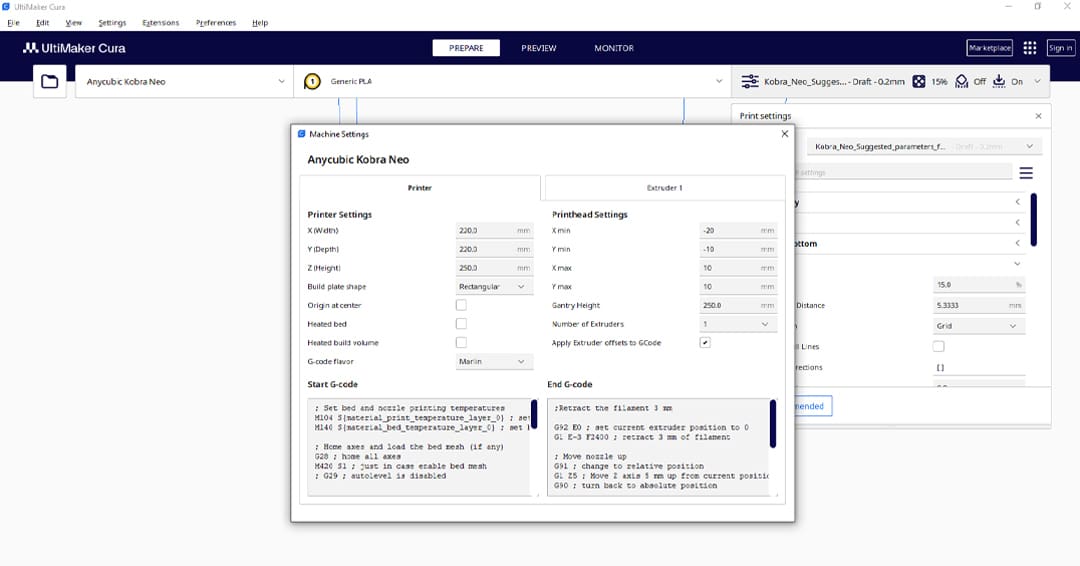Click the Print settings panel scrollbar
The width and height of the screenshot is (1080, 566).
(1033, 220)
